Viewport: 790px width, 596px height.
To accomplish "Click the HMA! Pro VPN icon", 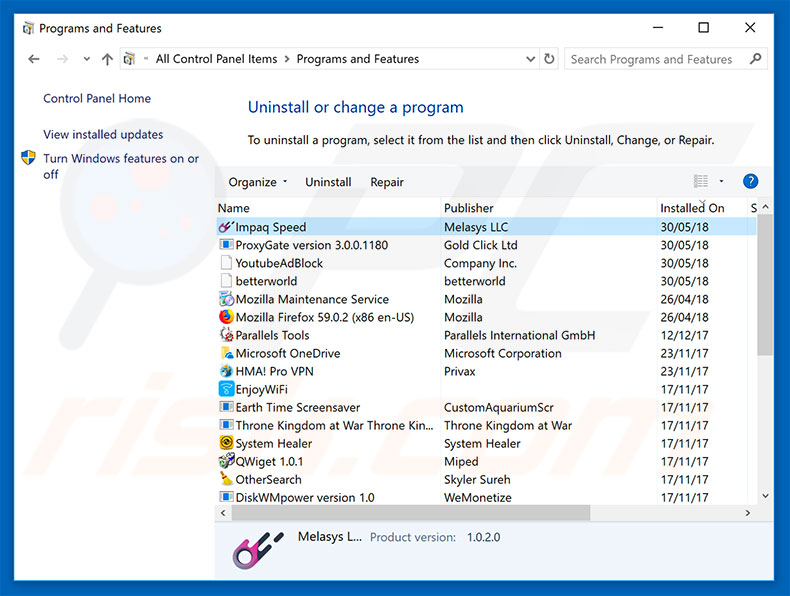I will [226, 371].
